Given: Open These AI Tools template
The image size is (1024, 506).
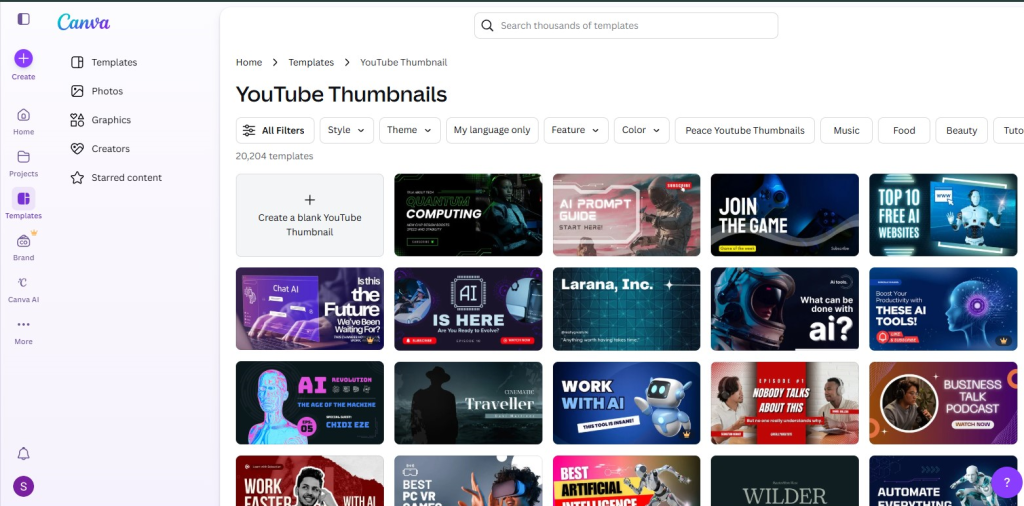Looking at the screenshot, I should (943, 309).
